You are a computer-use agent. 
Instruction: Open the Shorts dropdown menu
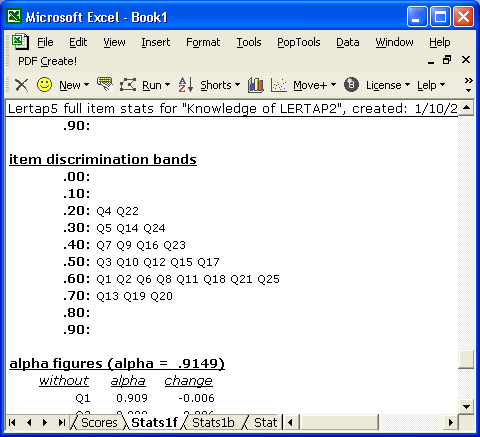pos(220,85)
